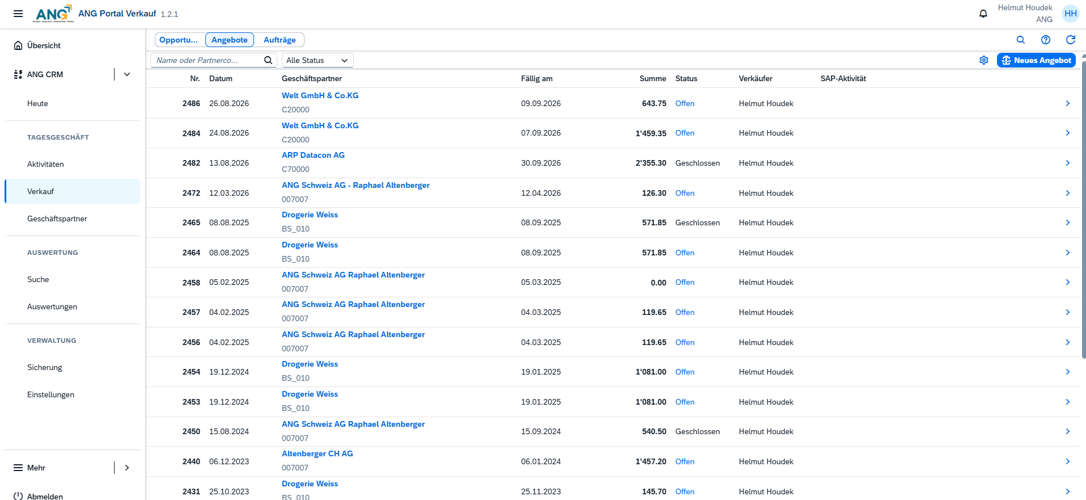Open details arrow for offer 2453
This screenshot has height=500, width=1086.
coord(1067,401)
